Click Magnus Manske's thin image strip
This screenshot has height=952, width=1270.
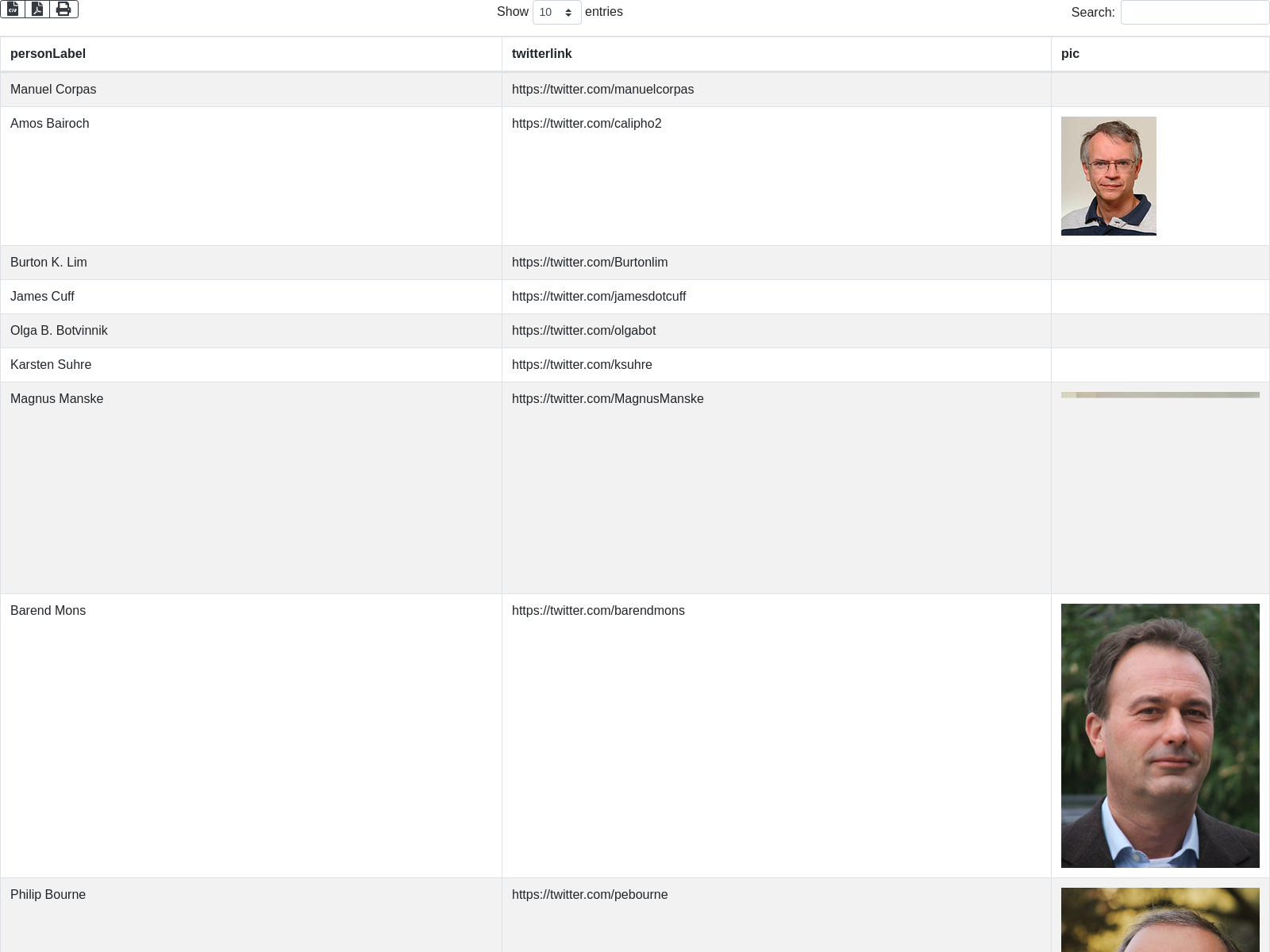[1160, 394]
